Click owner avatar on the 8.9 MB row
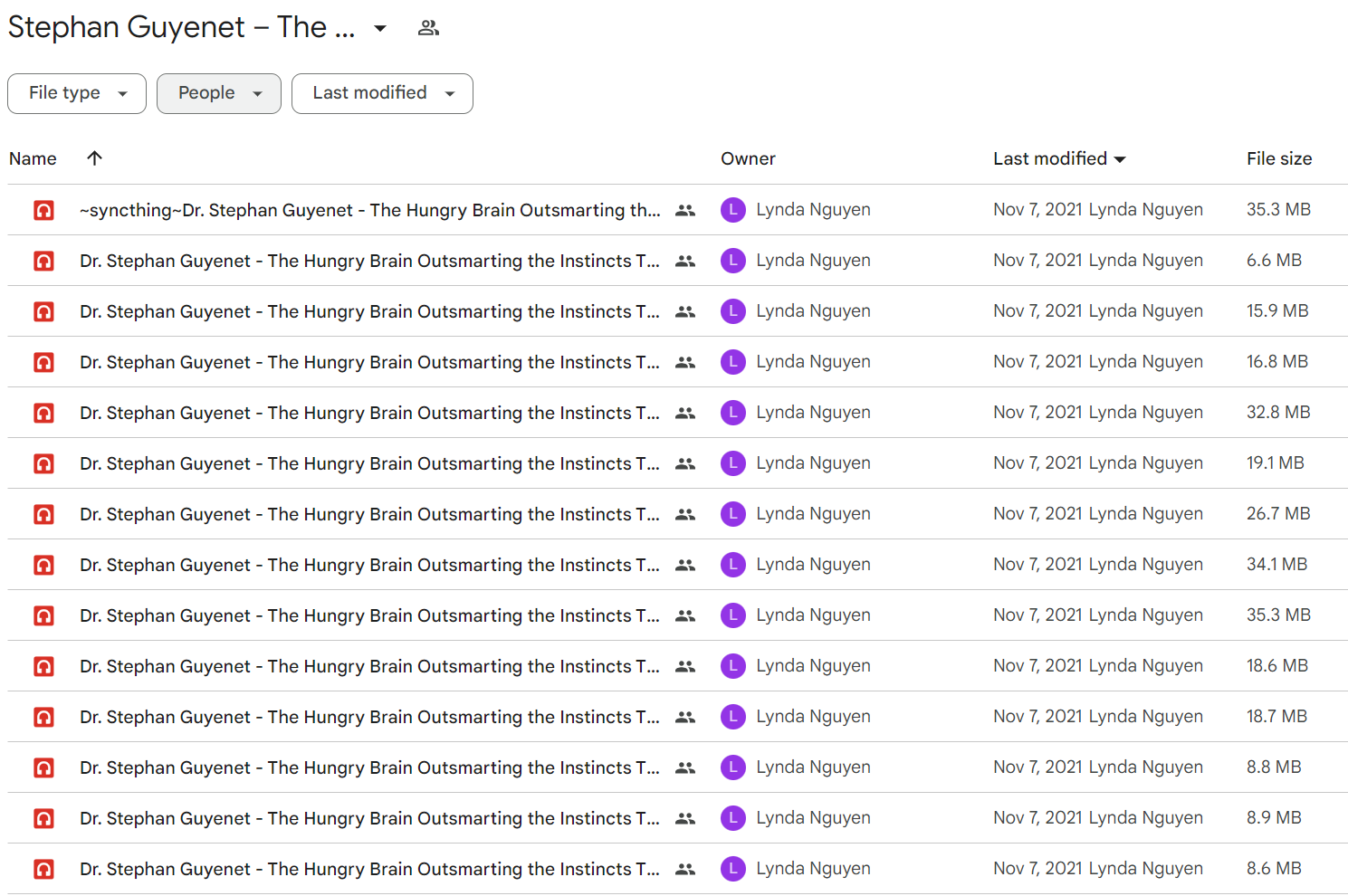 pos(732,818)
